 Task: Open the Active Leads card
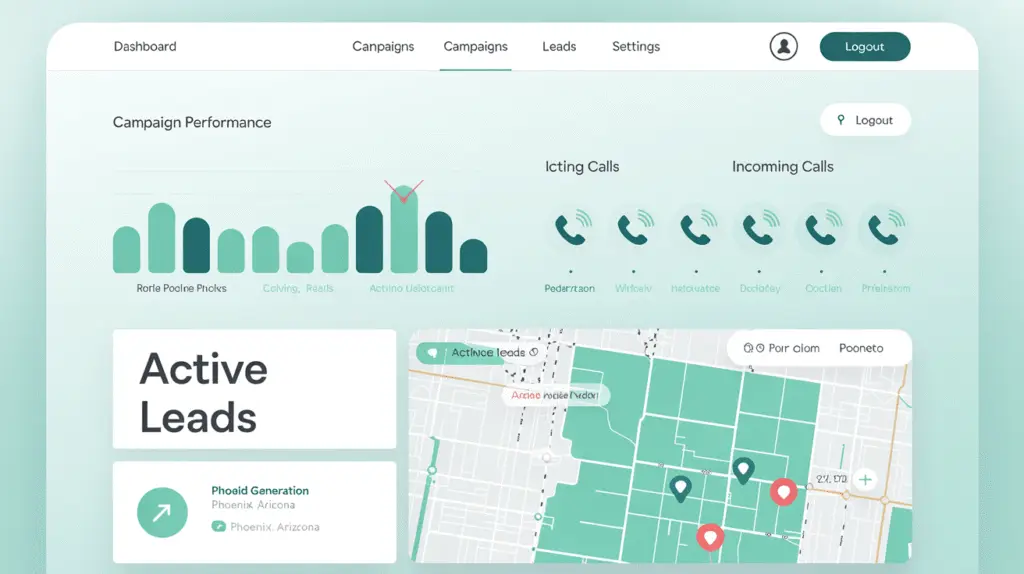click(254, 389)
